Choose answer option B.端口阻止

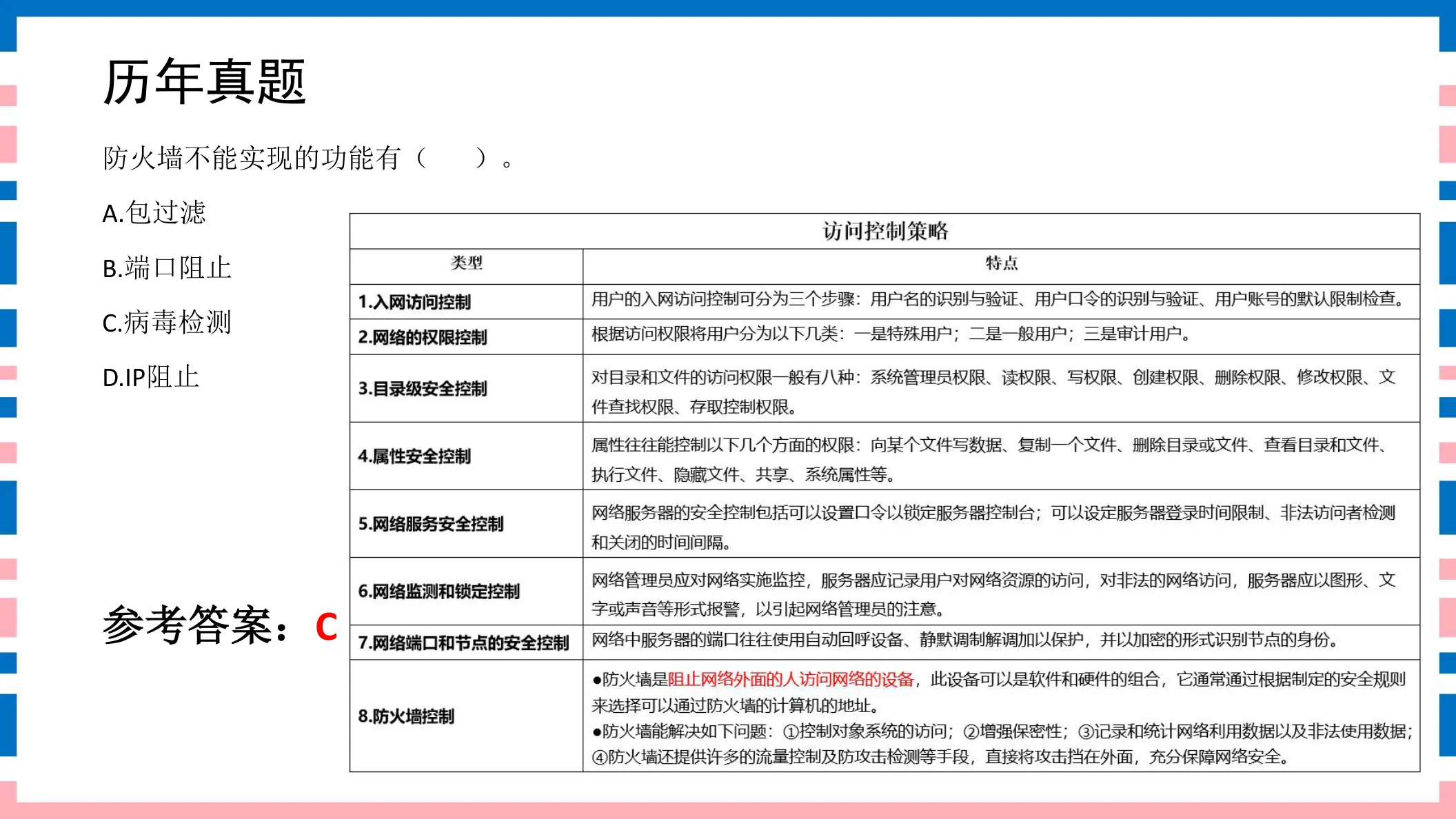click(167, 267)
